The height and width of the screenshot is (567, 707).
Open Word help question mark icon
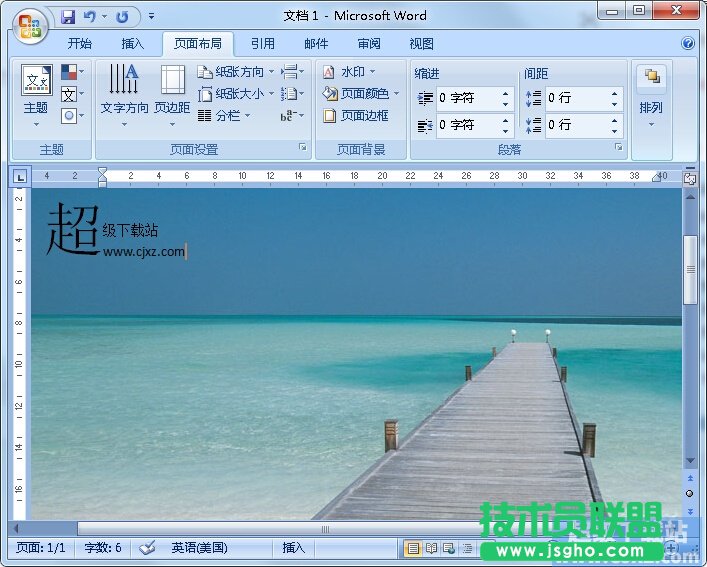point(688,44)
